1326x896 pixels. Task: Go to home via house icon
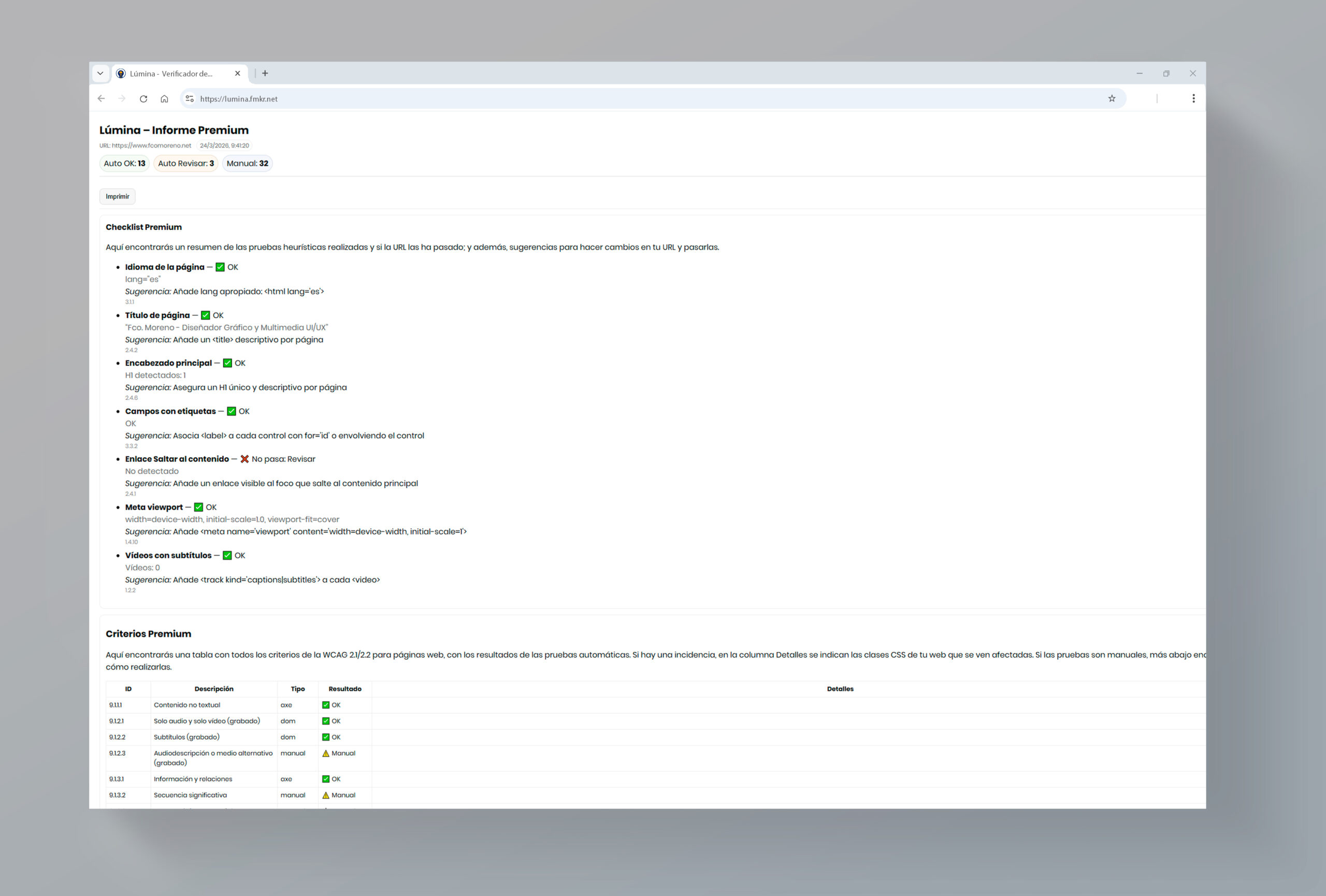click(x=164, y=99)
